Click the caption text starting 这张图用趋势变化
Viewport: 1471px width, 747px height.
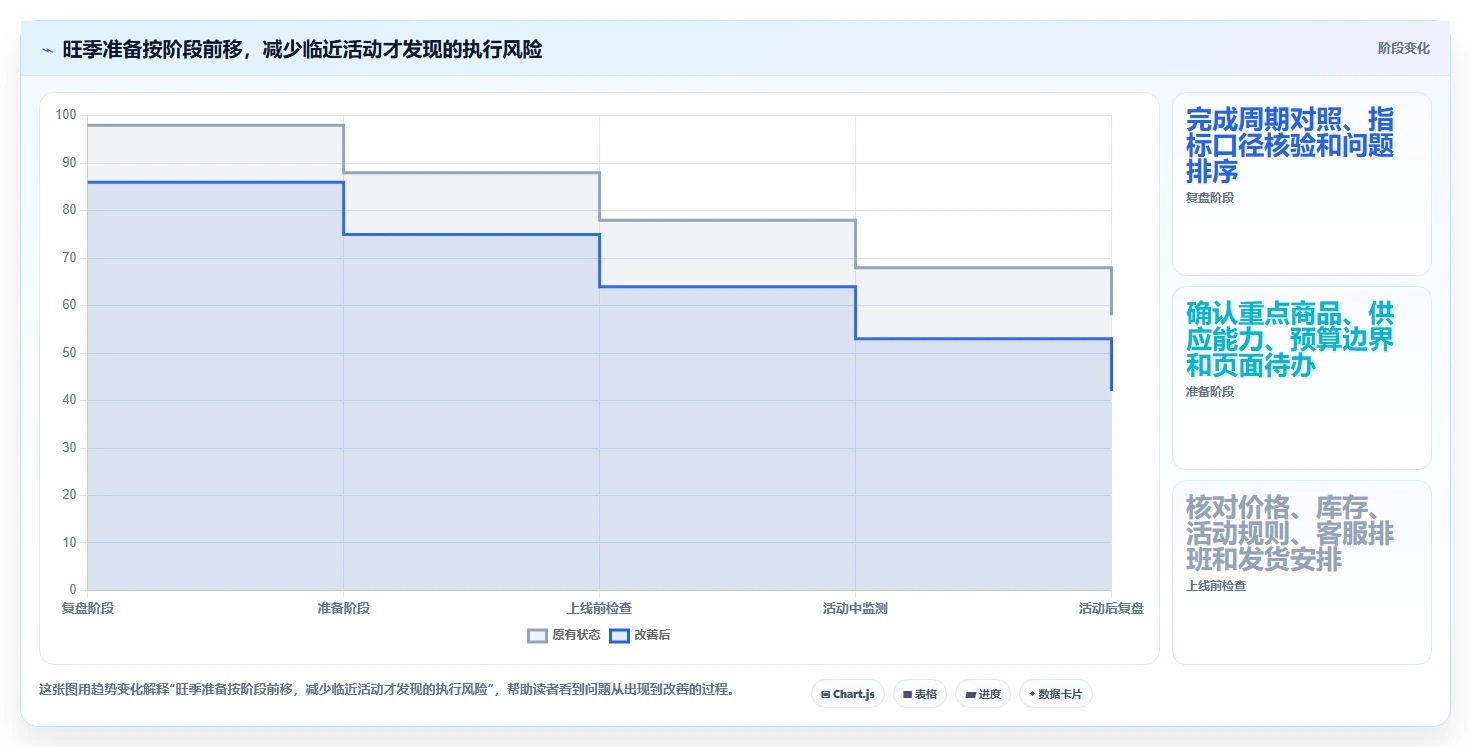pos(386,689)
